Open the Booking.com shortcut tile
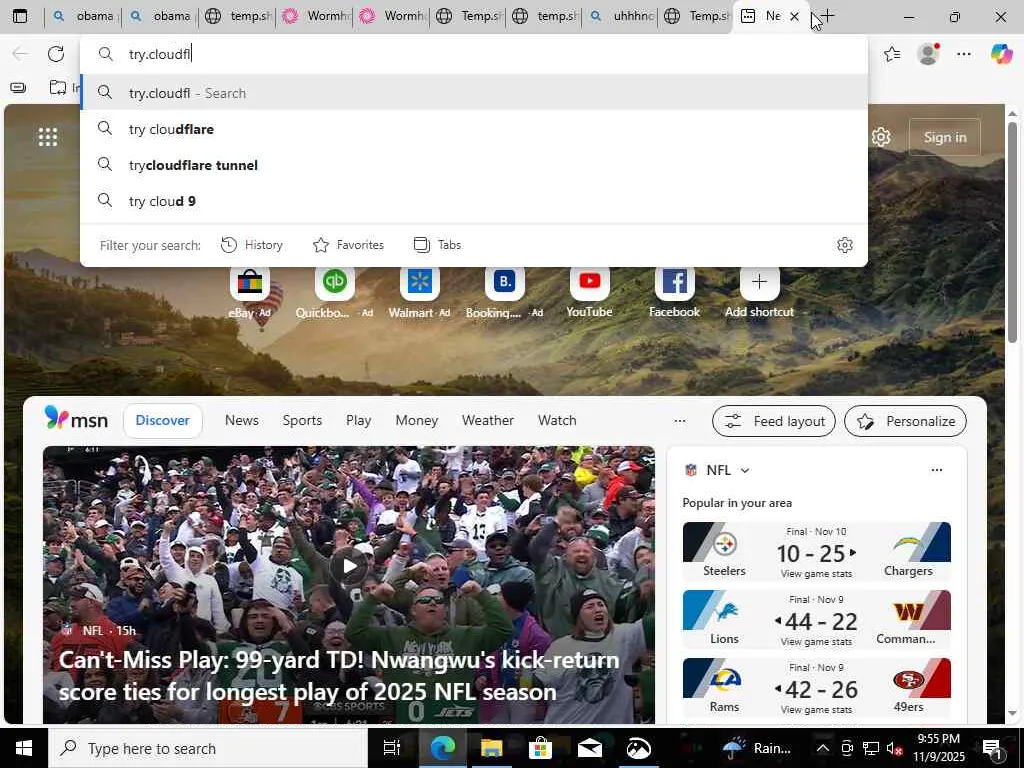This screenshot has height=768, width=1024. point(504,292)
